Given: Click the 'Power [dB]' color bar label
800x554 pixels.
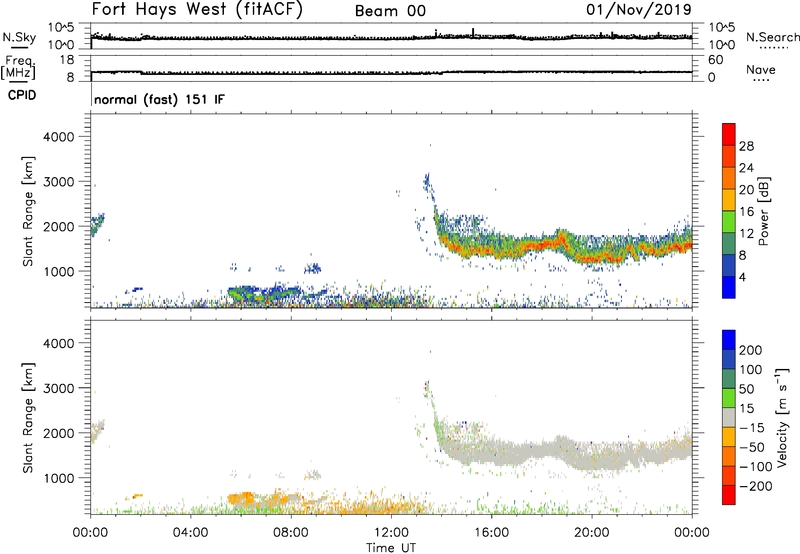Looking at the screenshot, I should [x=764, y=211].
